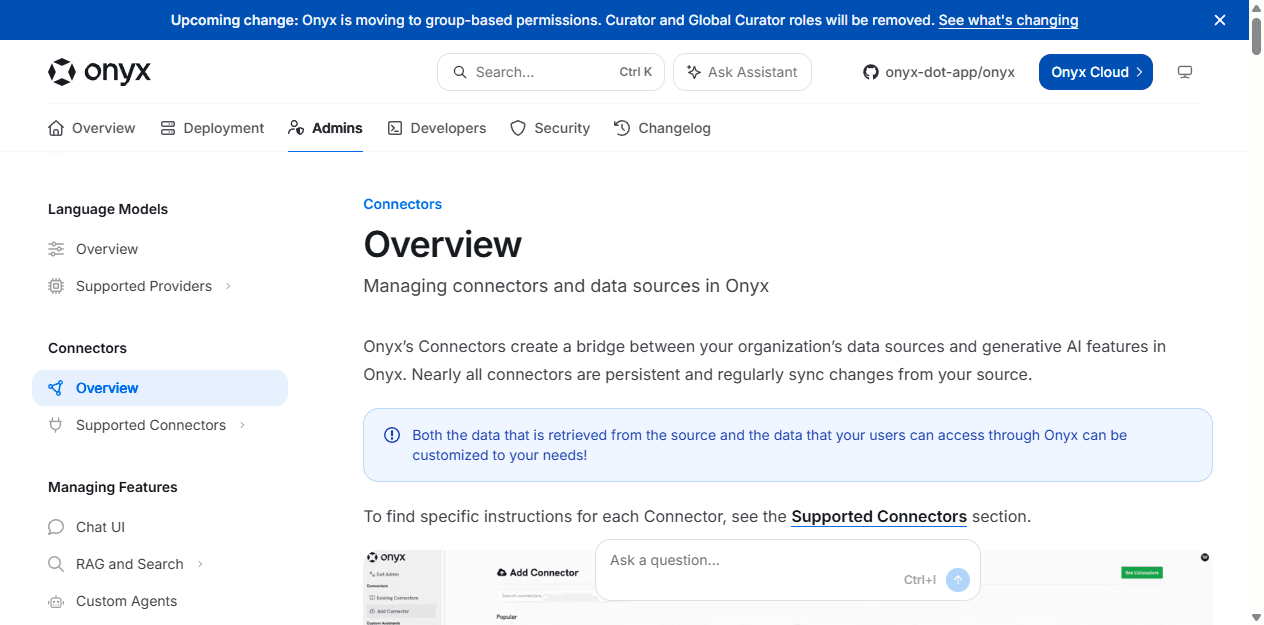Open the Onyx Cloud button
The width and height of the screenshot is (1264, 625).
click(1096, 72)
